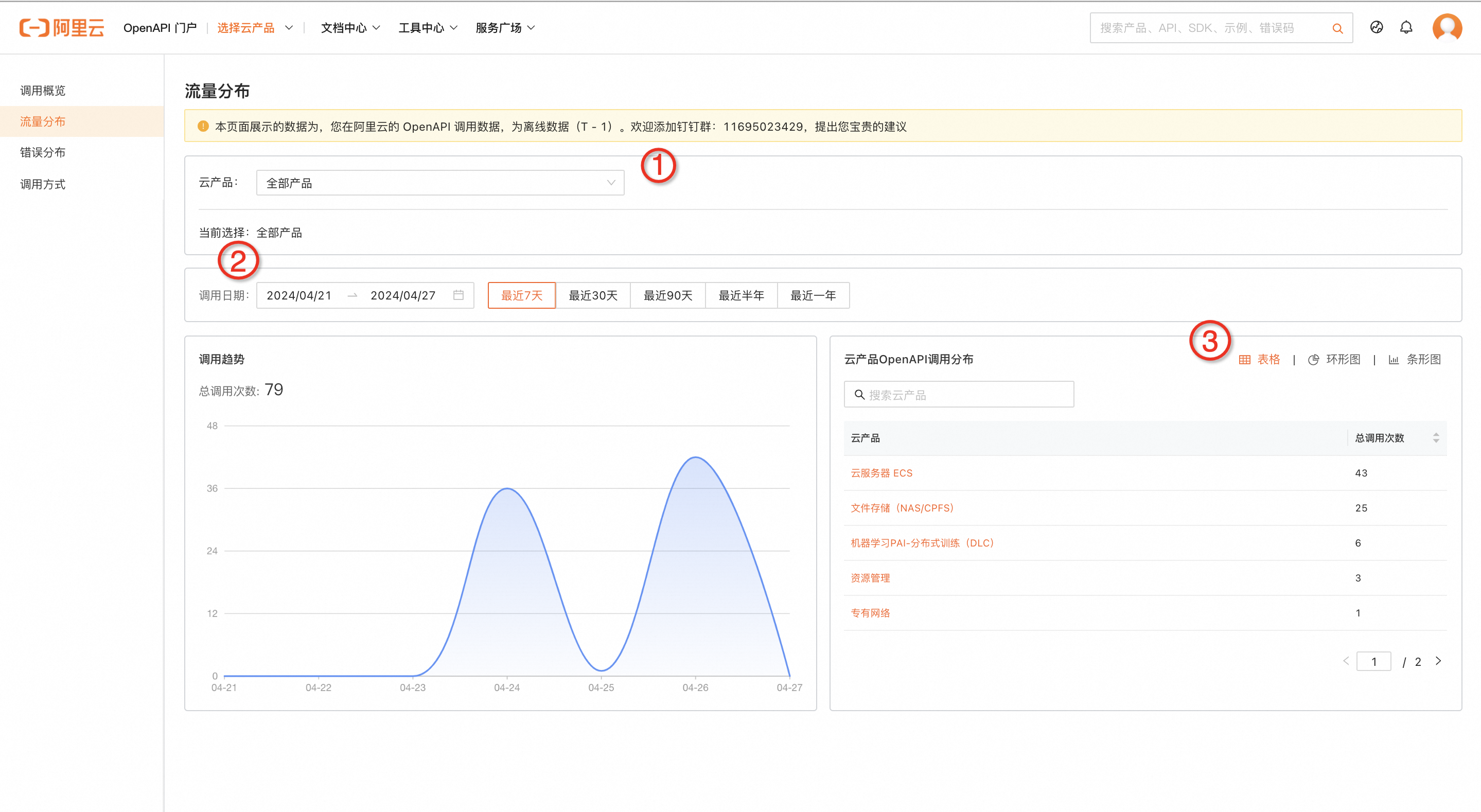
Task: Click OpenAPI 门户 link
Action: (160, 28)
